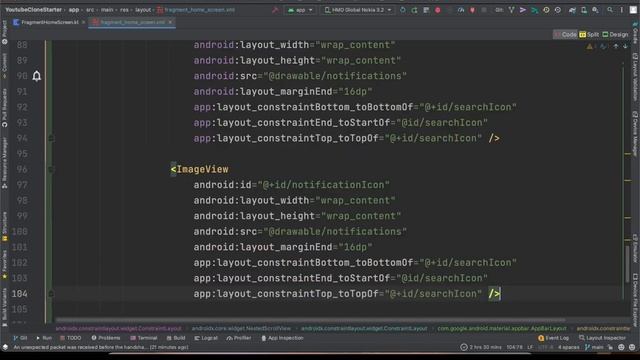The image size is (640, 360).
Task: Click the notifications bell gutter icon
Action: click(37, 76)
